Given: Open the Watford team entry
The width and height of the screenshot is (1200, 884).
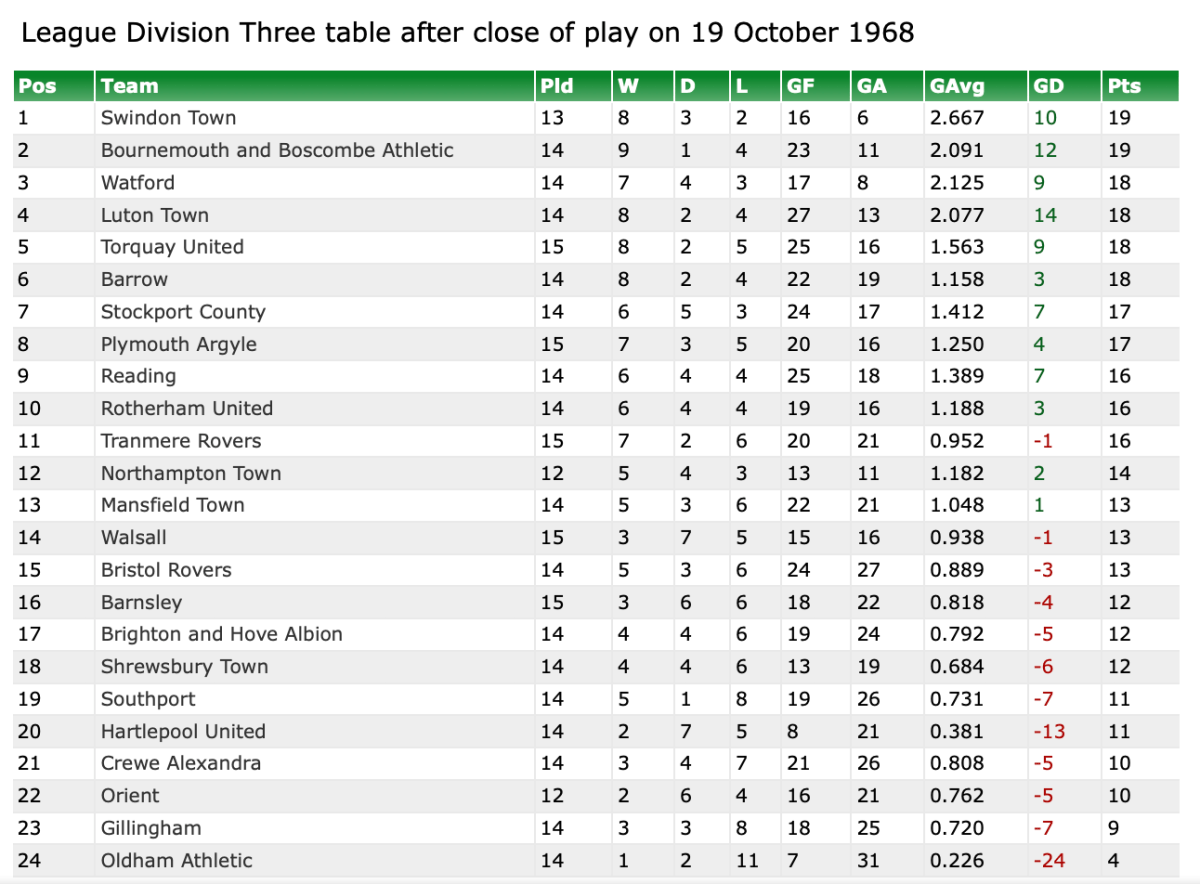Looking at the screenshot, I should tap(137, 183).
